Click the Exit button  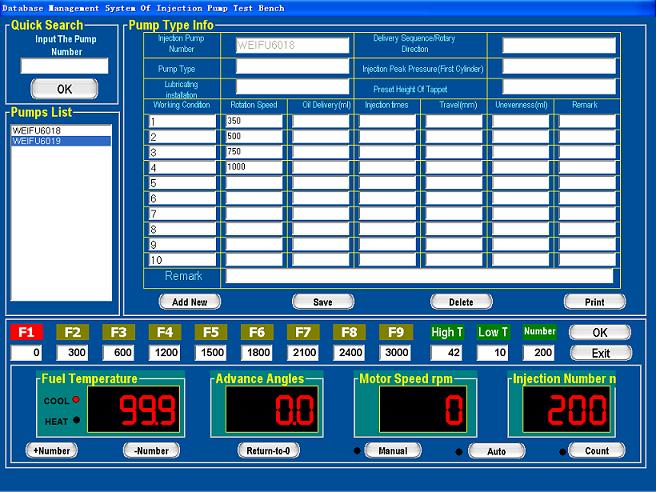(600, 352)
